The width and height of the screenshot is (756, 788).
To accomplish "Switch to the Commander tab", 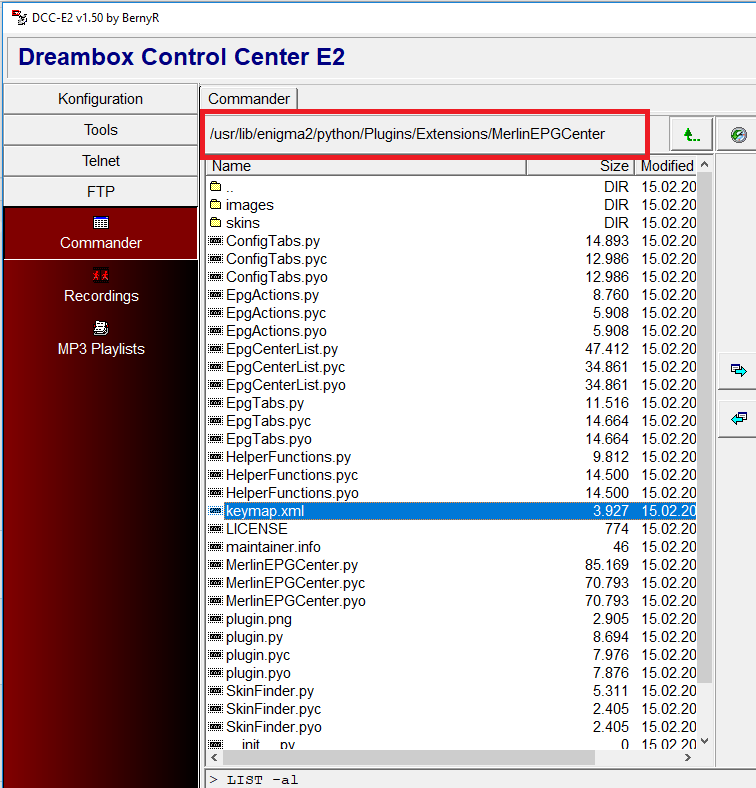I will [x=249, y=99].
